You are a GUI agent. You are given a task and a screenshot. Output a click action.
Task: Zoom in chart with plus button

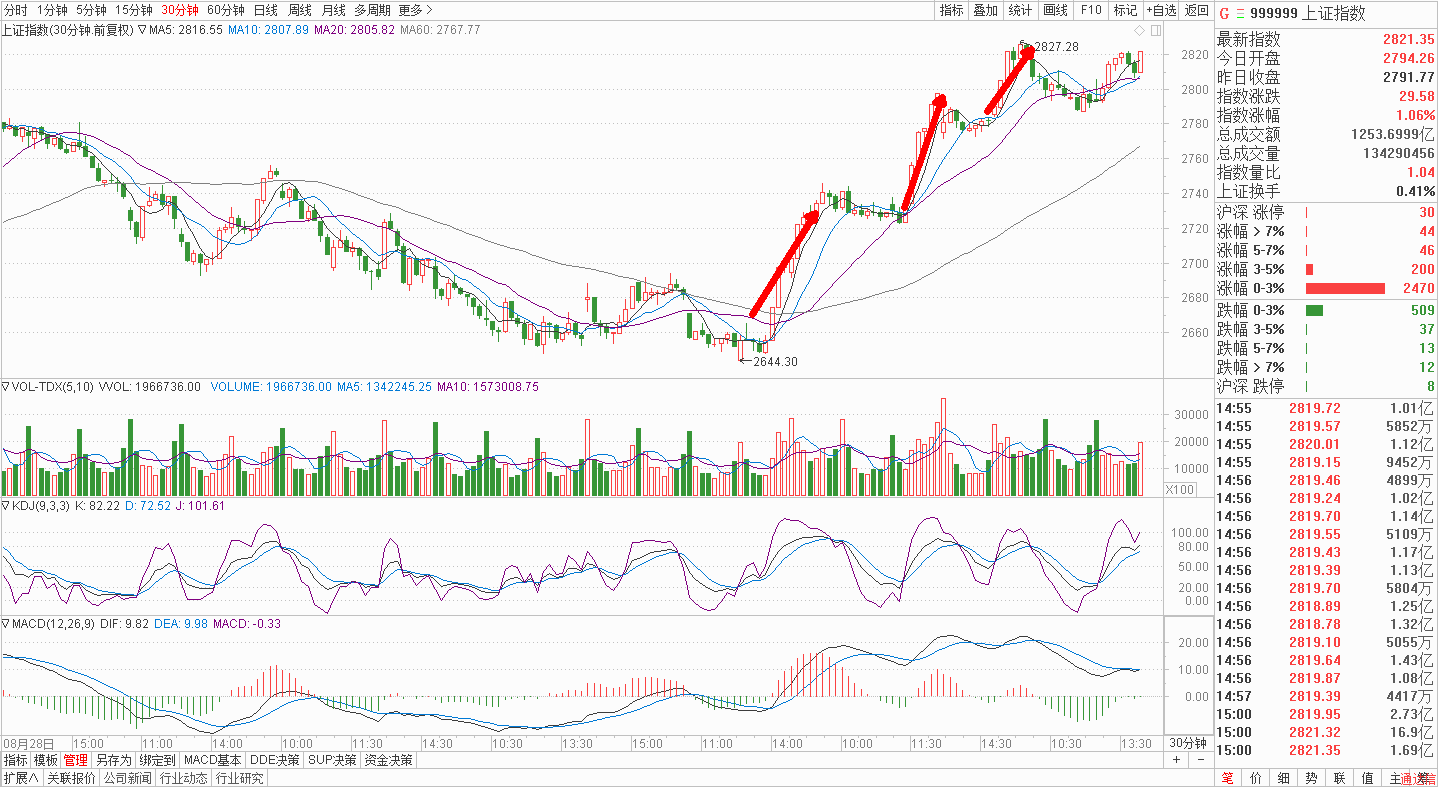[x=1177, y=760]
